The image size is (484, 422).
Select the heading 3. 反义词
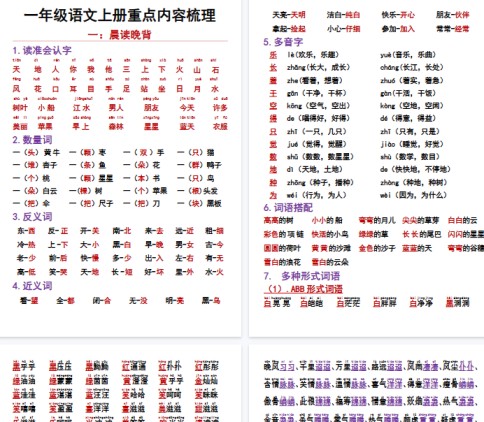[x=32, y=217]
